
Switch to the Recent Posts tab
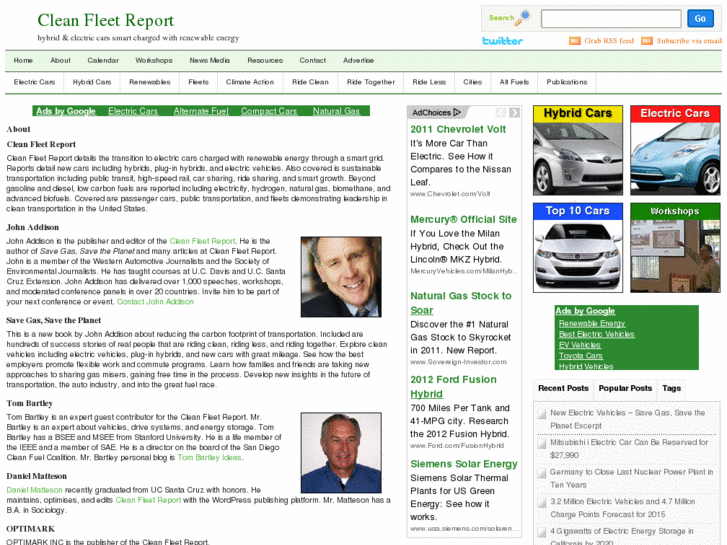coord(563,388)
